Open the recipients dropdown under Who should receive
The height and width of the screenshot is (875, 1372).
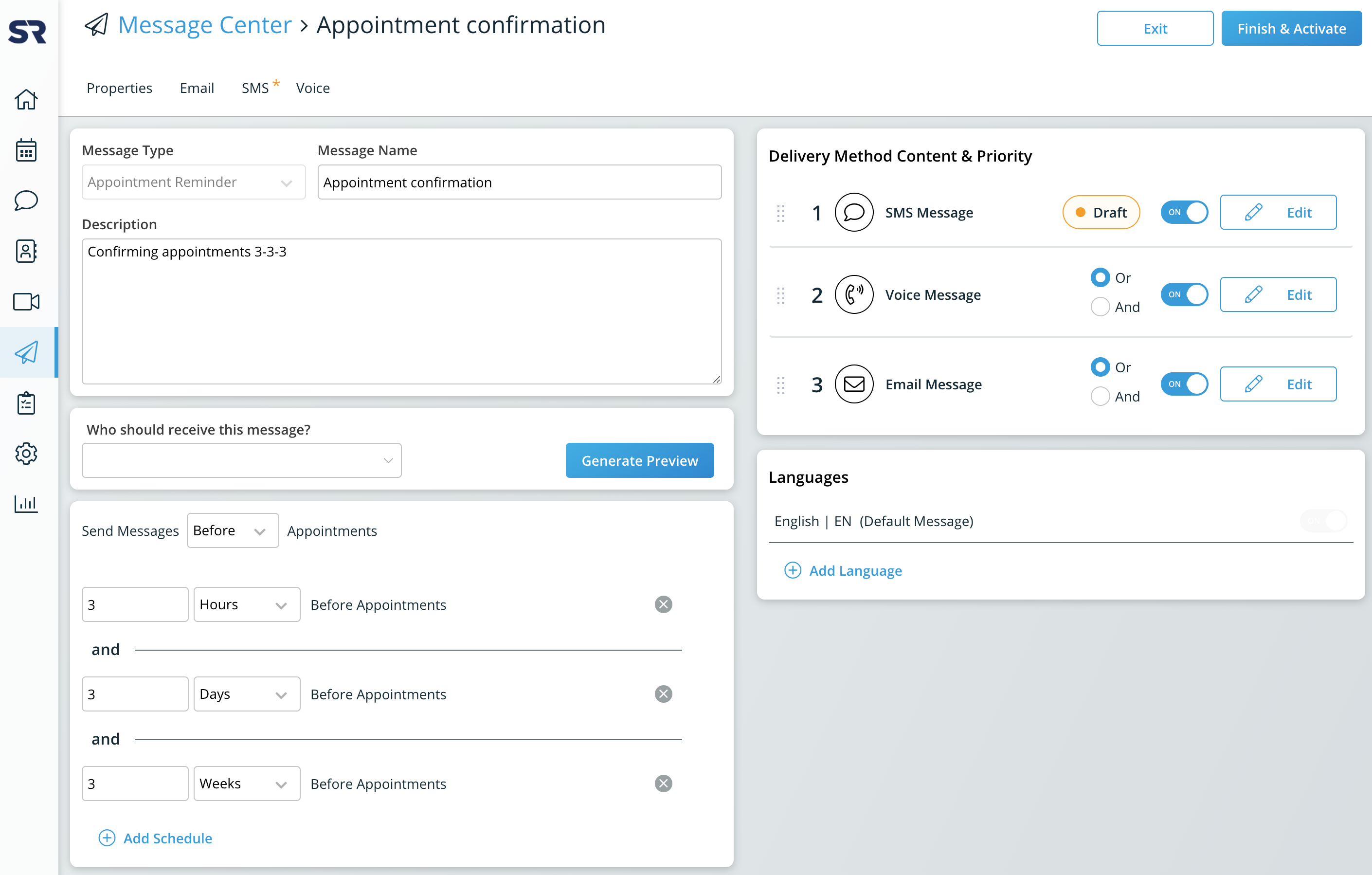click(x=242, y=460)
